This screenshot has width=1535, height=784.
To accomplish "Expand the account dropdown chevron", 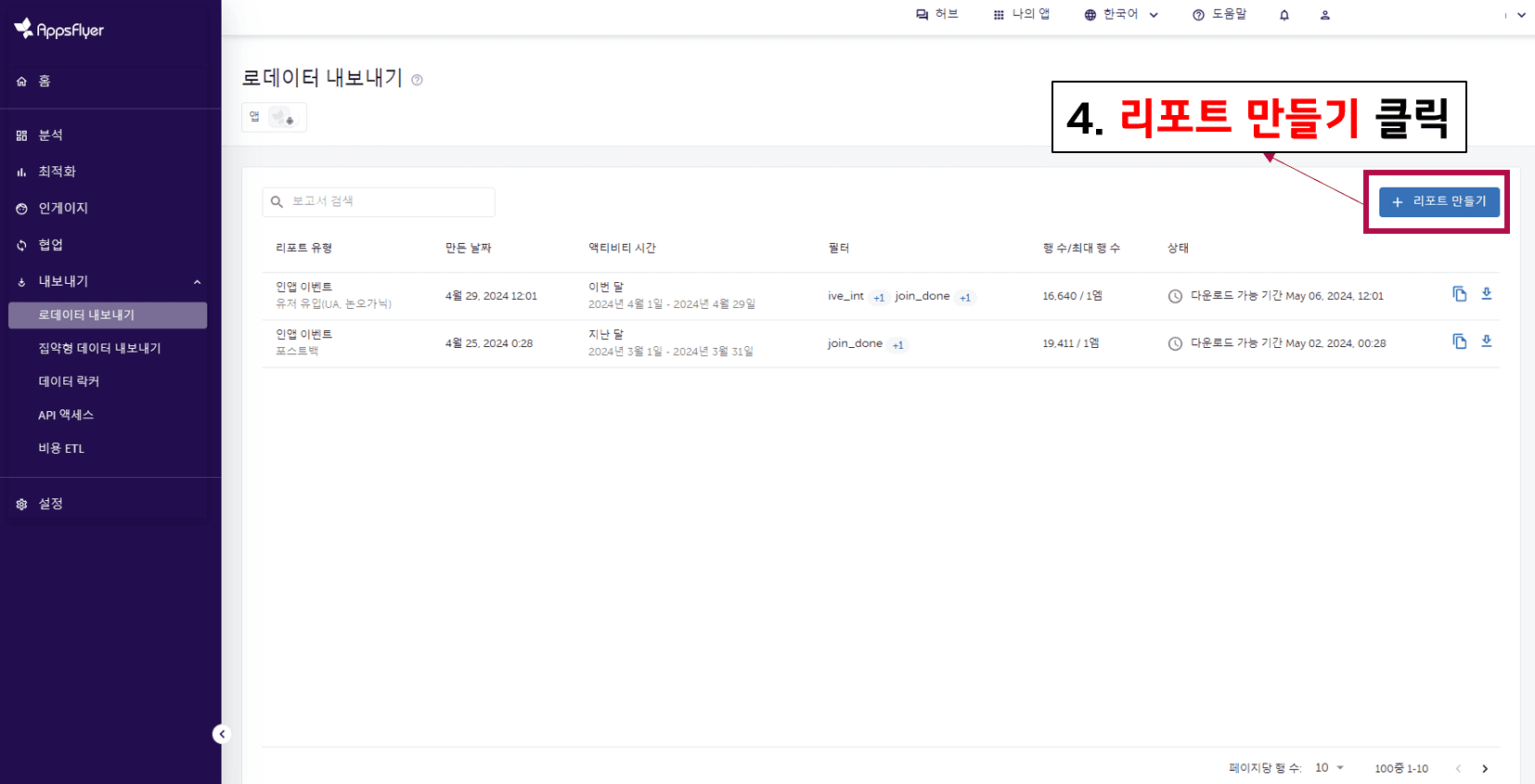I will (x=1521, y=15).
